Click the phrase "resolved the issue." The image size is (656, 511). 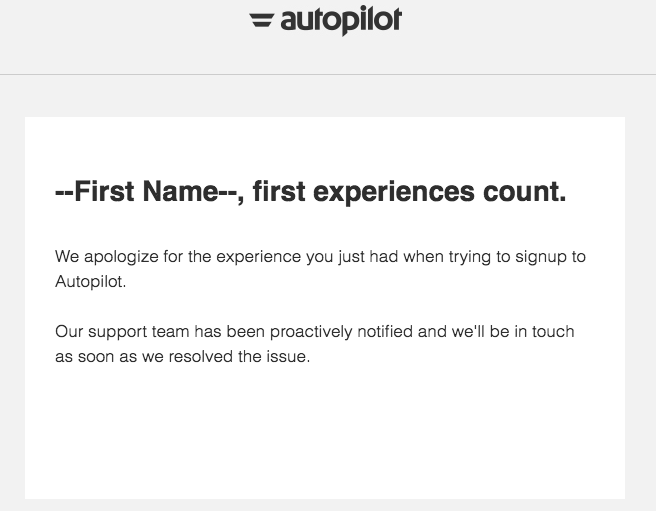pos(239,357)
